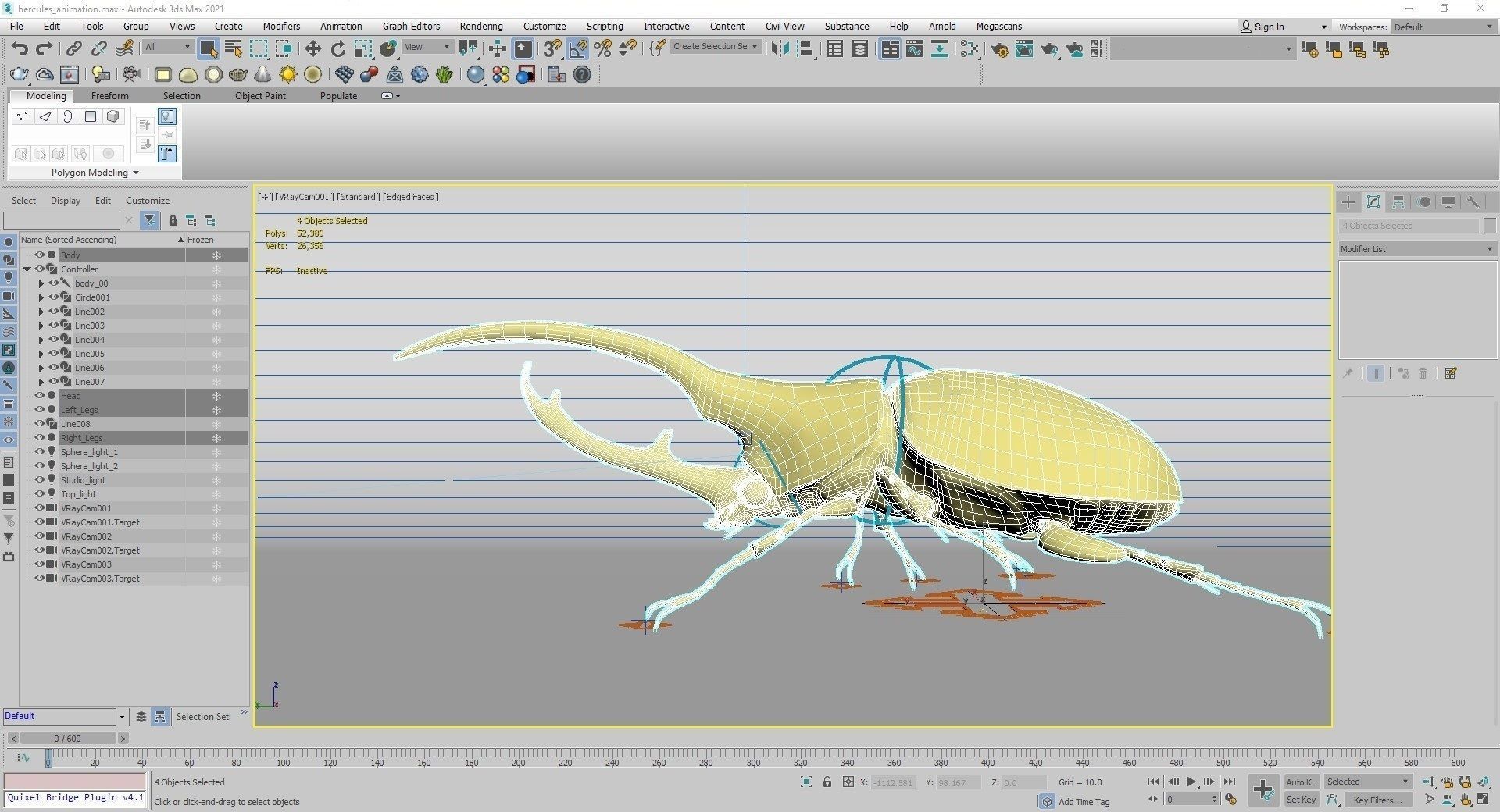Click the Set Key button
Screen dimensions: 1500x812
pos(1302,800)
